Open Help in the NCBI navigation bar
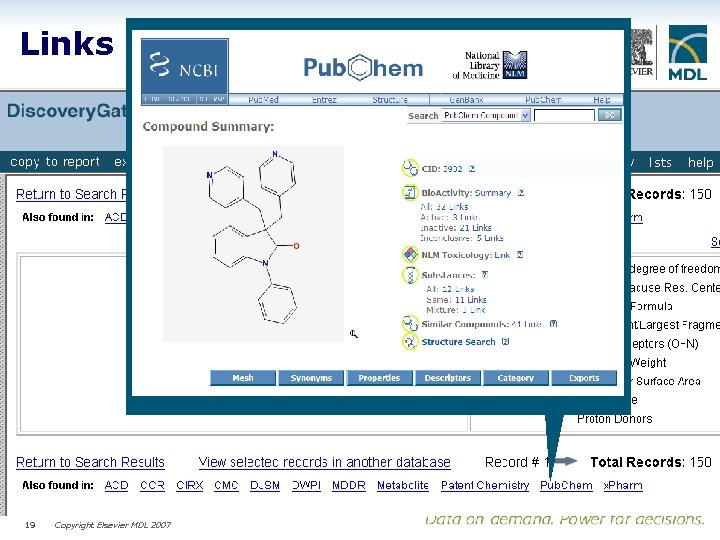This screenshot has height=540, width=720. point(602,100)
